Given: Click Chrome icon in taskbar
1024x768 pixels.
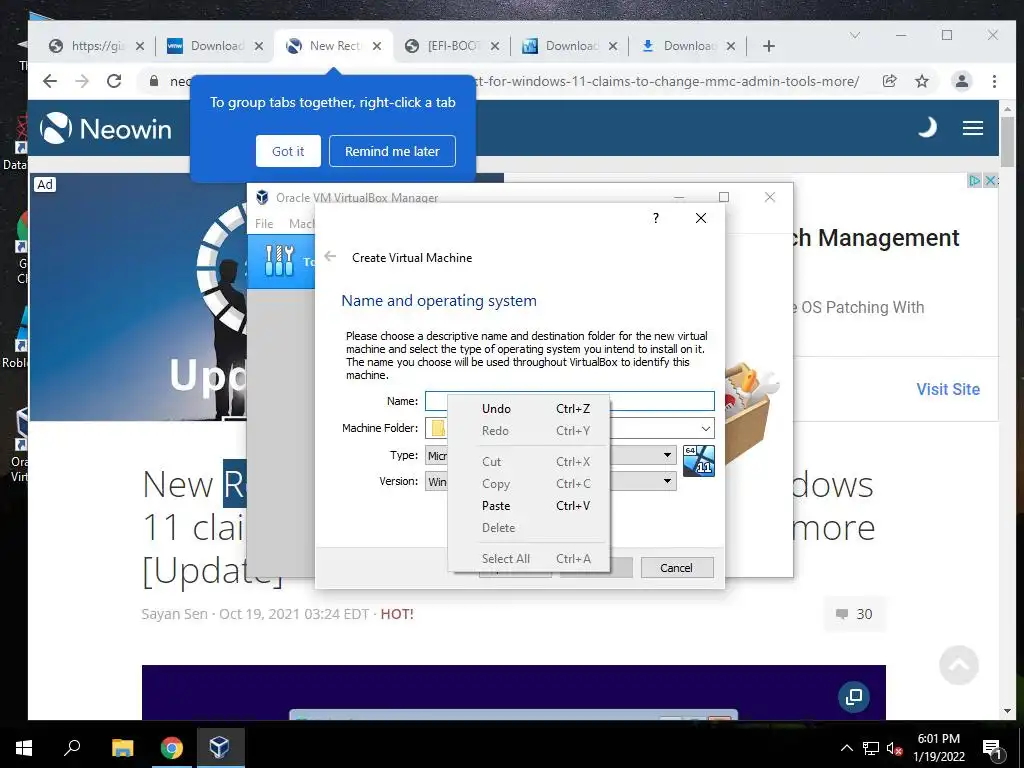Looking at the screenshot, I should coord(172,748).
